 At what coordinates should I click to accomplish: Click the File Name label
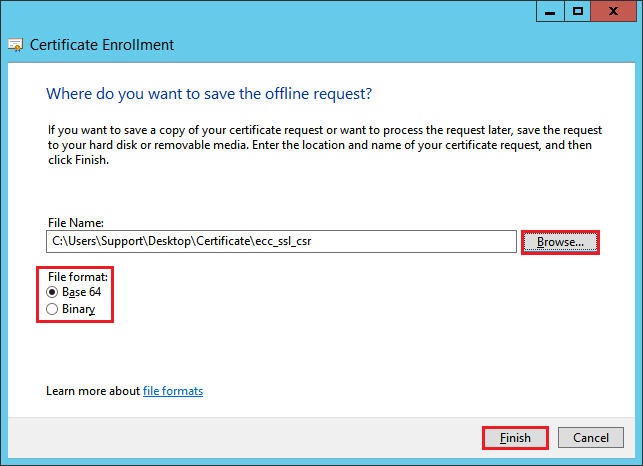(75, 222)
